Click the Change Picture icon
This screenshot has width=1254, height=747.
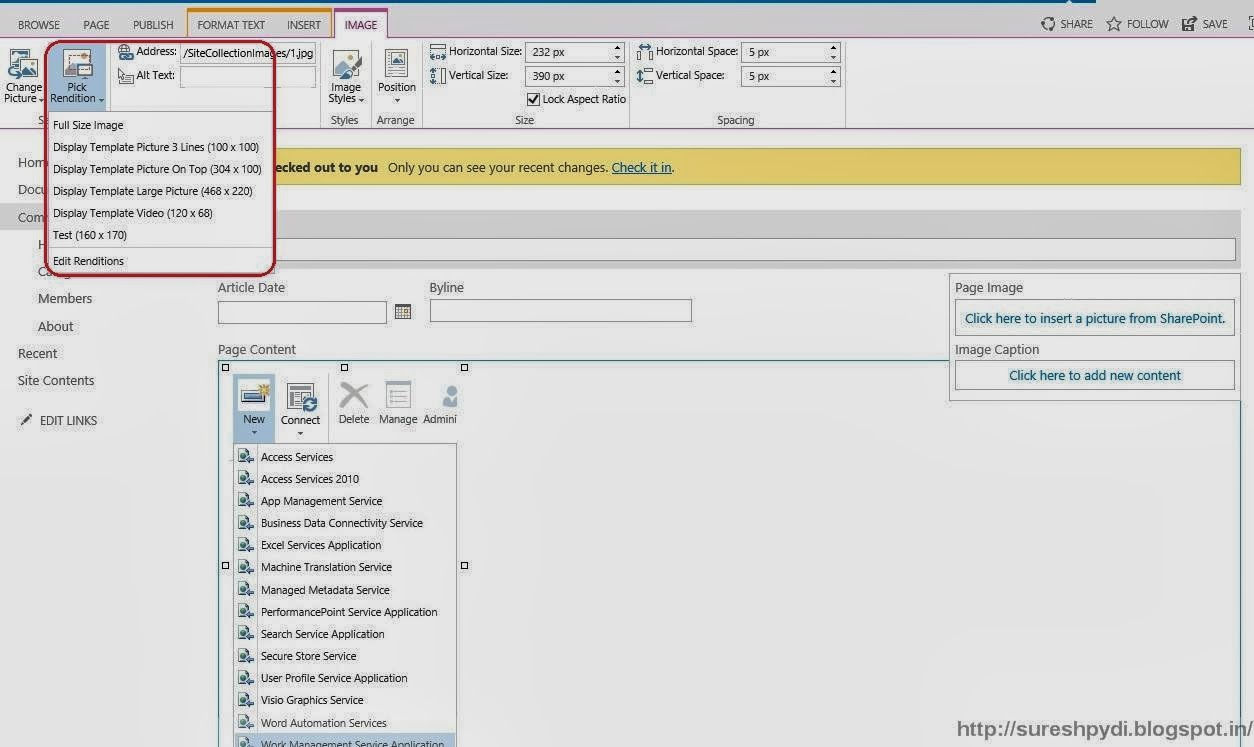click(x=22, y=65)
